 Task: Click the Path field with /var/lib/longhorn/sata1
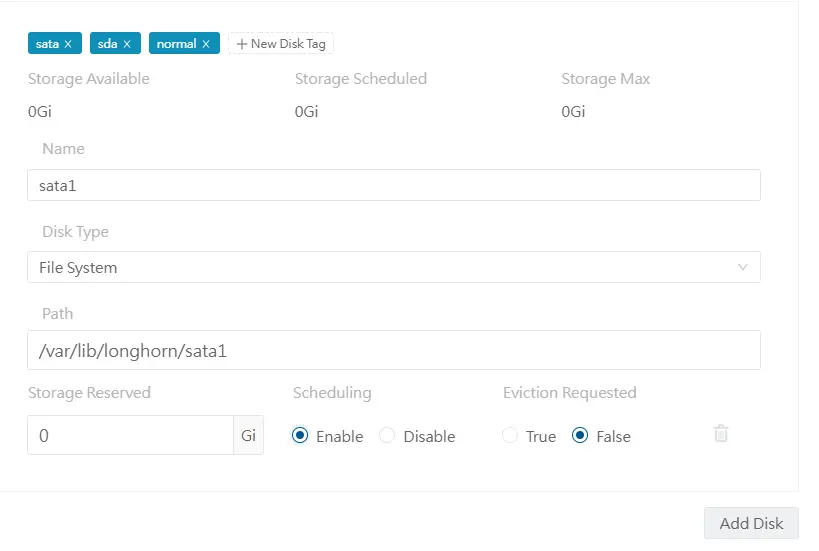click(x=393, y=351)
